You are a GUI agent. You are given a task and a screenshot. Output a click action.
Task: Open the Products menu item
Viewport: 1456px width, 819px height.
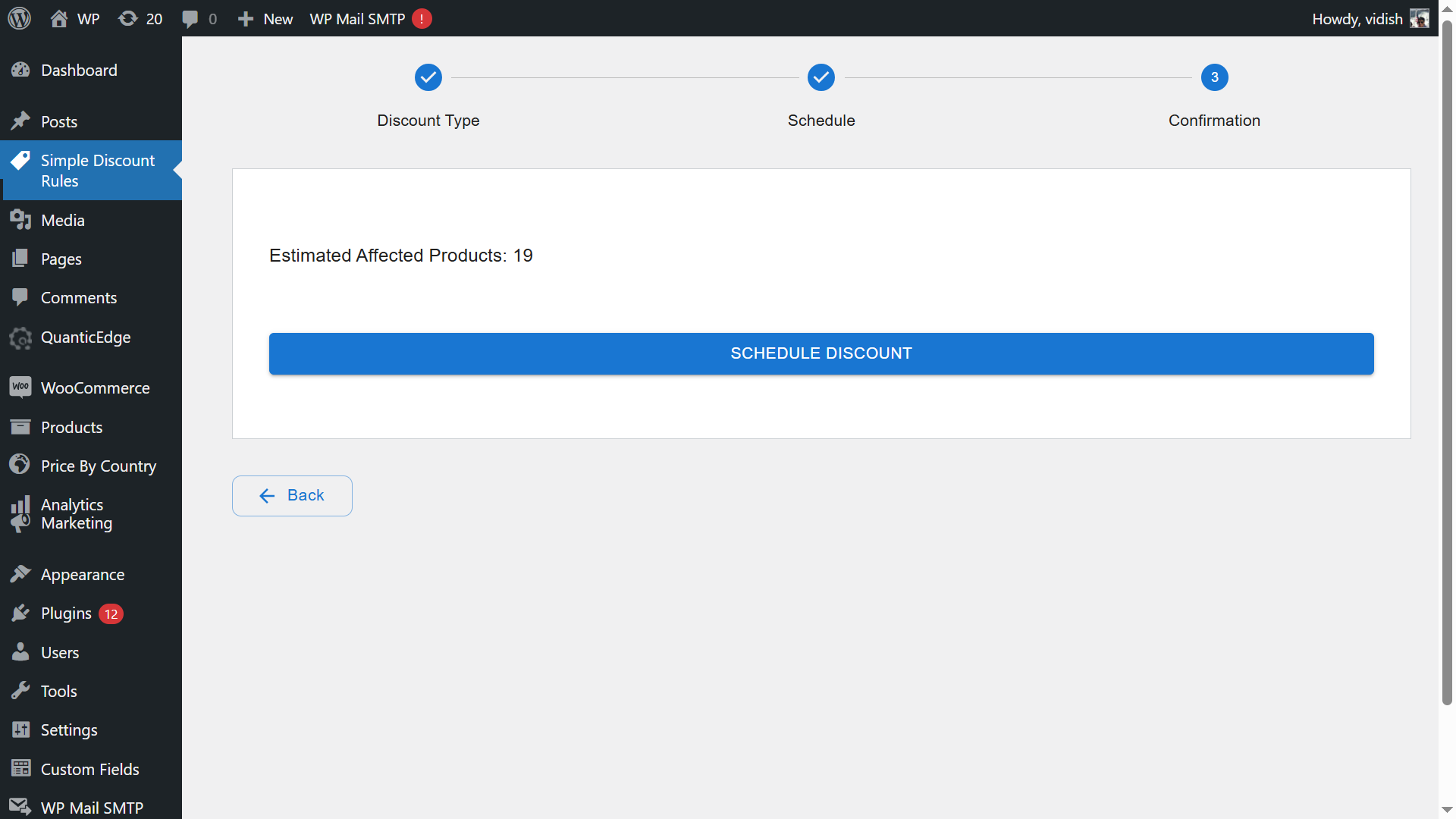pyautogui.click(x=71, y=428)
